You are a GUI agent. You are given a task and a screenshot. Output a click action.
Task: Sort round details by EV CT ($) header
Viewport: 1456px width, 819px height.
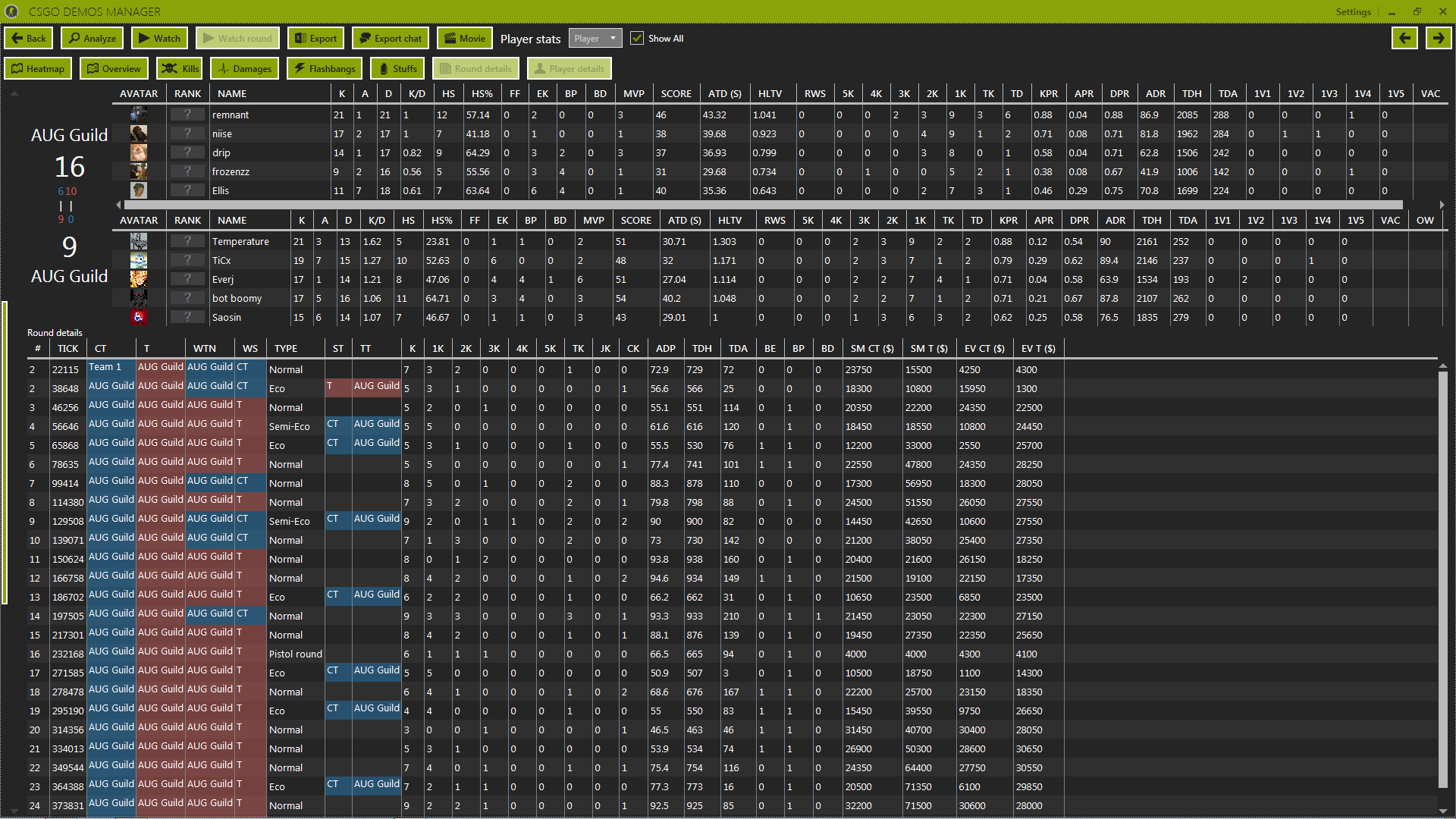[x=984, y=348]
